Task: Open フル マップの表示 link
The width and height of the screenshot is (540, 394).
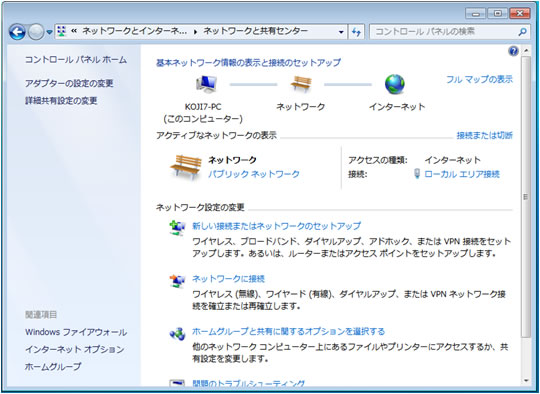Action: pyautogui.click(x=479, y=80)
